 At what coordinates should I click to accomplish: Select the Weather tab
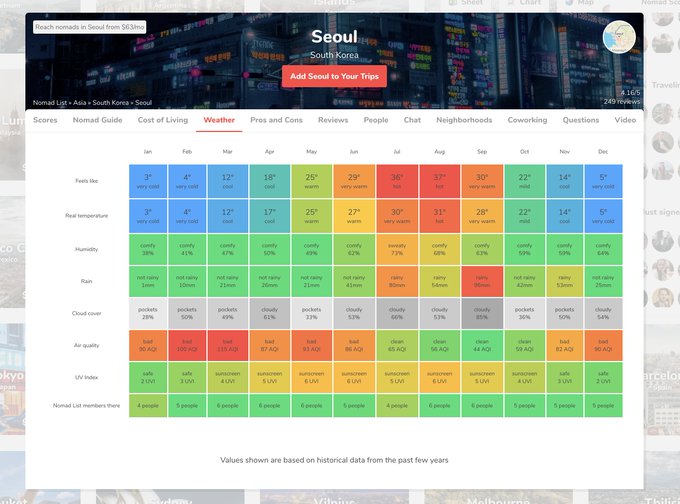pos(219,120)
